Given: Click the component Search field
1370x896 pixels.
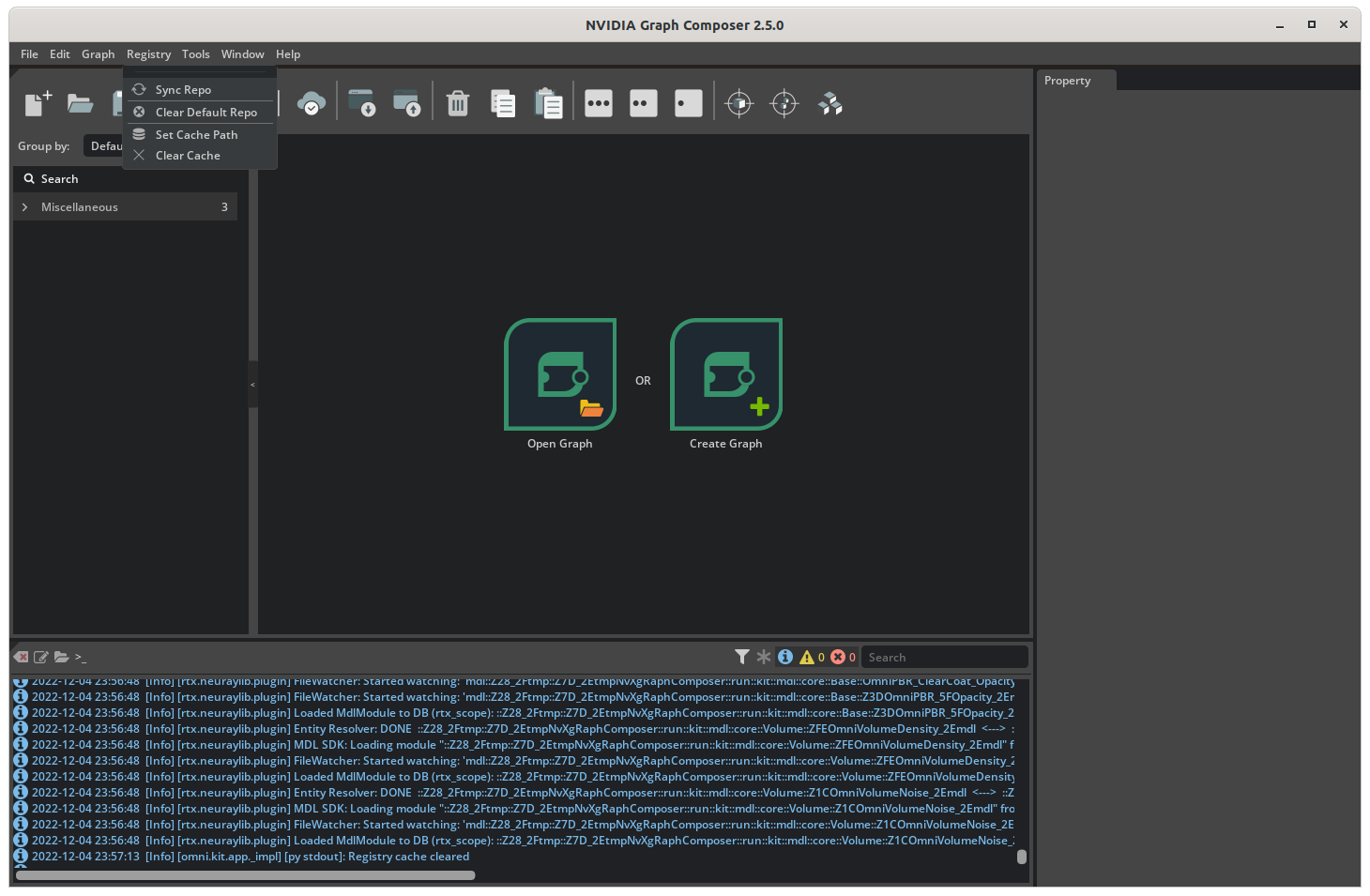Looking at the screenshot, I should 131,179.
